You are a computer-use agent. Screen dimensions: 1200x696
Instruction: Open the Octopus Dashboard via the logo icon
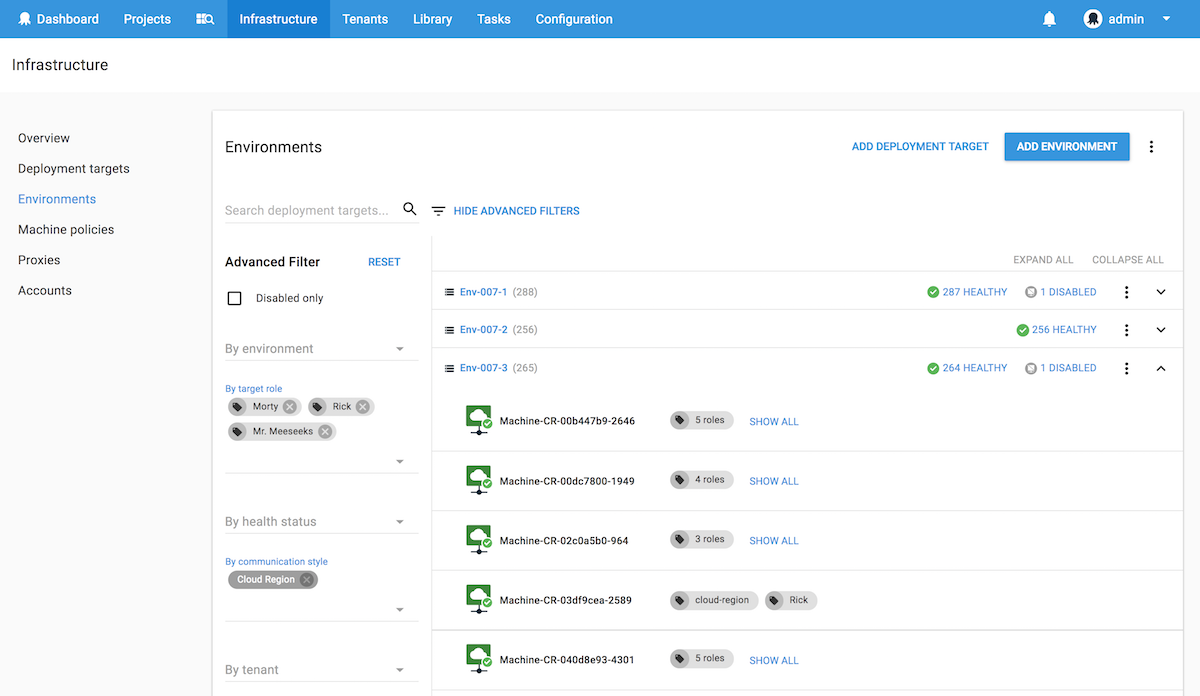pos(26,18)
